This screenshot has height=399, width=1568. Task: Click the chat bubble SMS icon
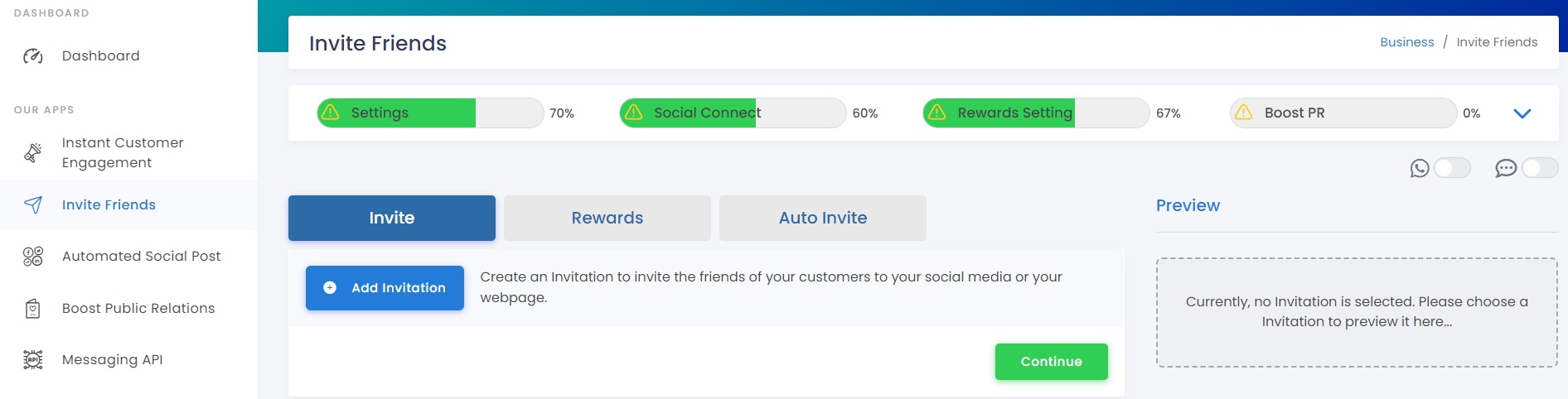tap(1506, 168)
